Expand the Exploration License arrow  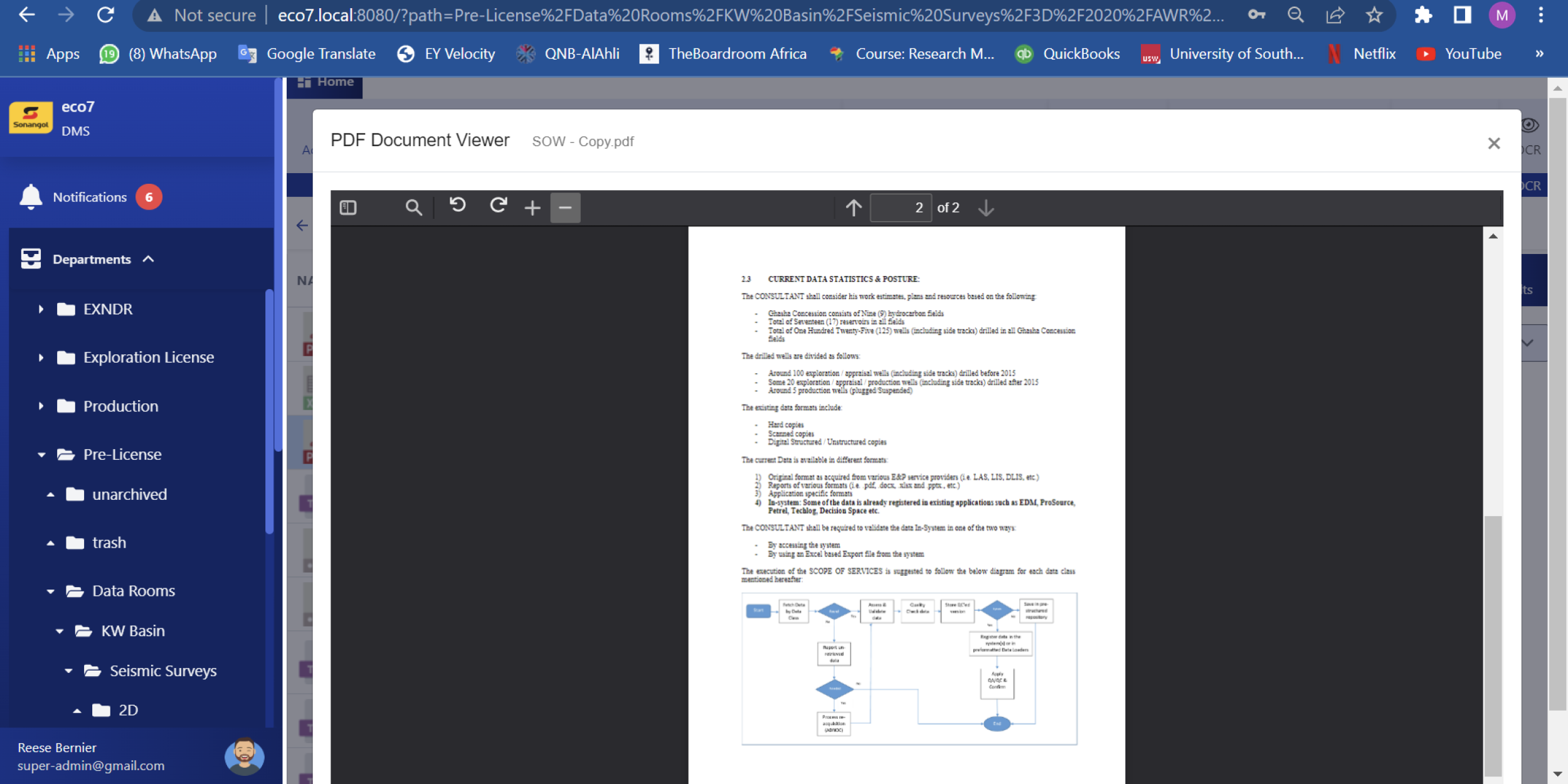(x=41, y=358)
